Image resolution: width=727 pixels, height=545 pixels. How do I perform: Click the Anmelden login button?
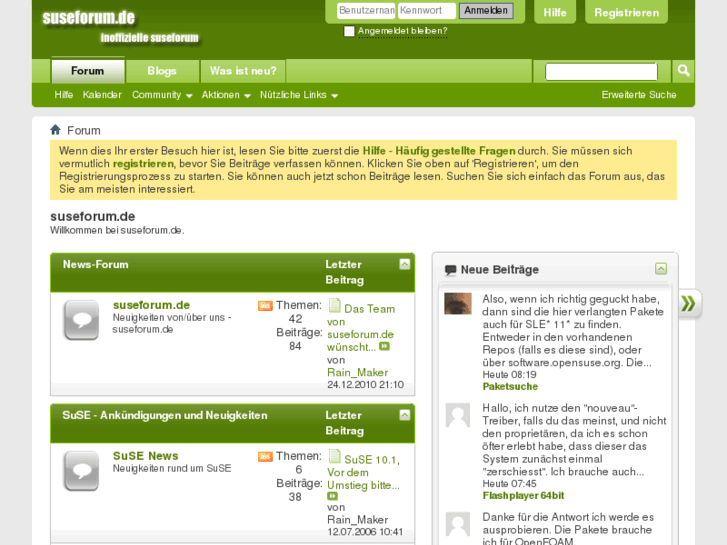coord(486,11)
